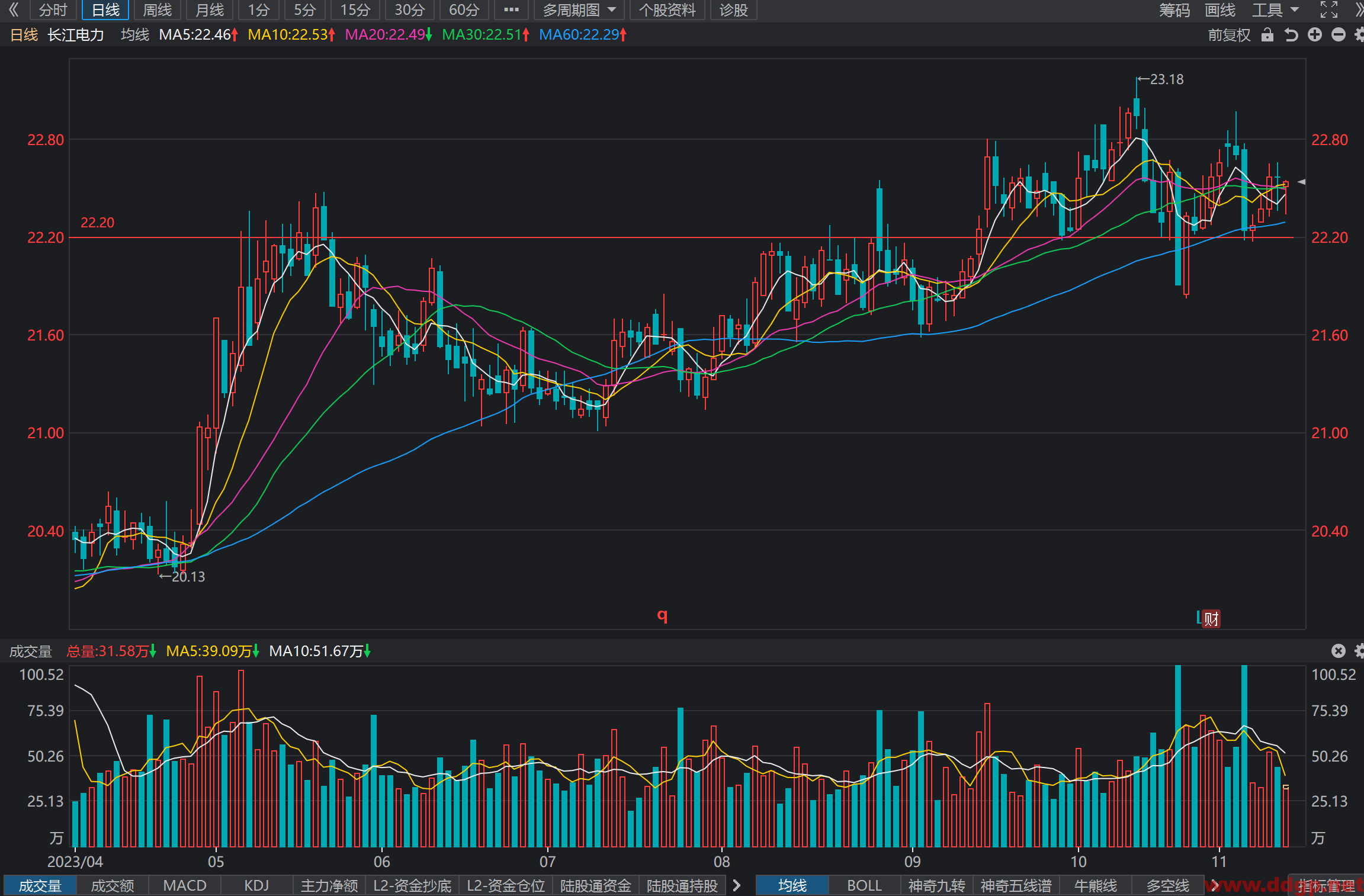Enter fullscreen with expand arrows icon
Viewport: 1364px width, 896px height.
click(x=1329, y=9)
